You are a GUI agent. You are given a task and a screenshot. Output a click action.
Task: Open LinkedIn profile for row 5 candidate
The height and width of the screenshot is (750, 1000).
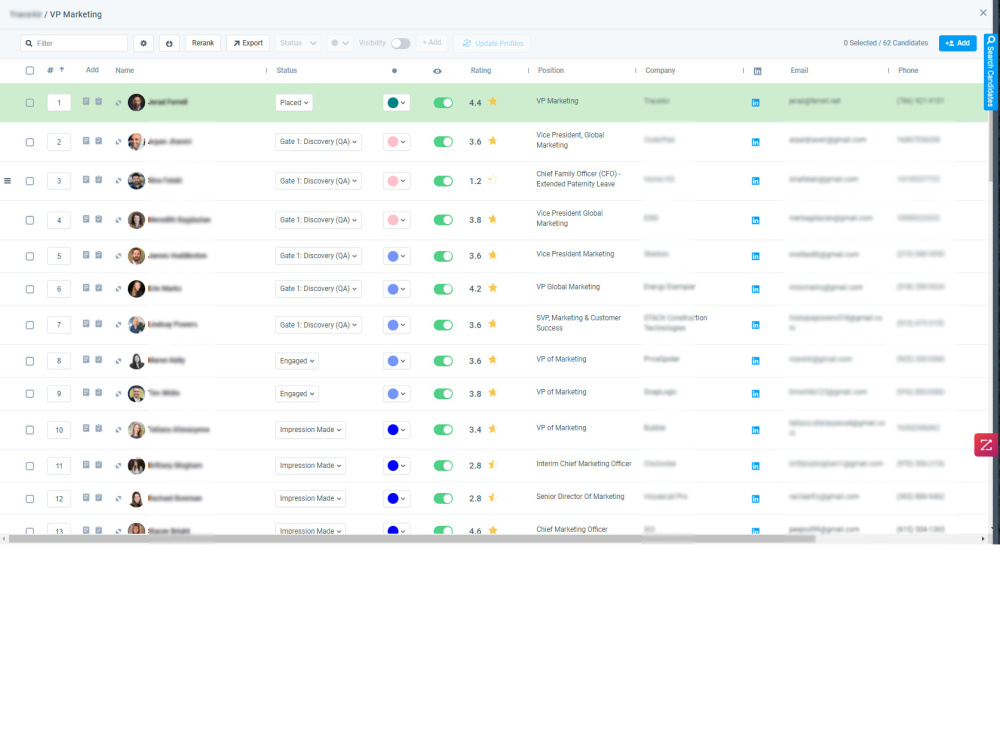pos(755,256)
